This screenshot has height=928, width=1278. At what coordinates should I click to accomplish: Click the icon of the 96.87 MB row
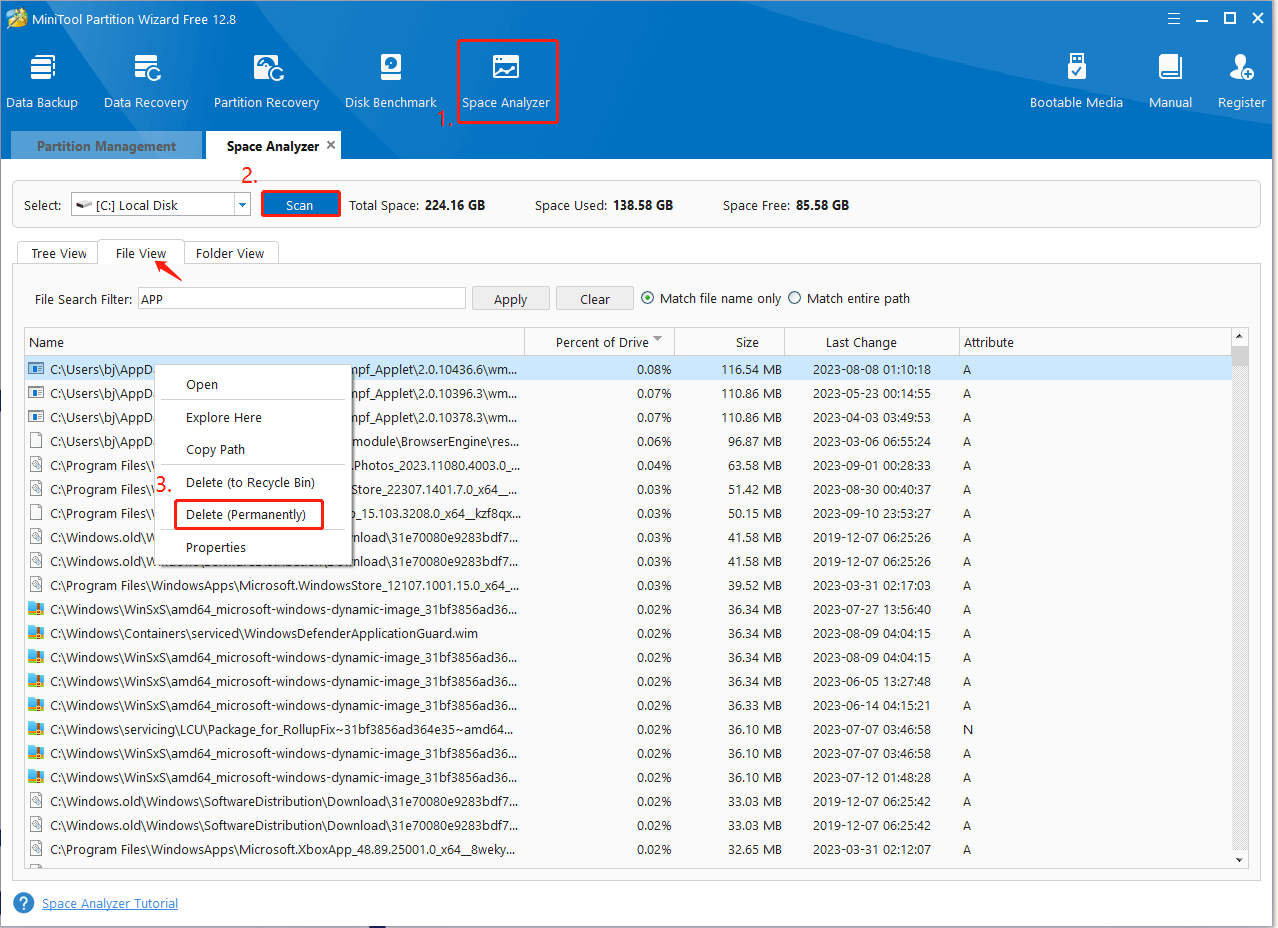click(36, 441)
